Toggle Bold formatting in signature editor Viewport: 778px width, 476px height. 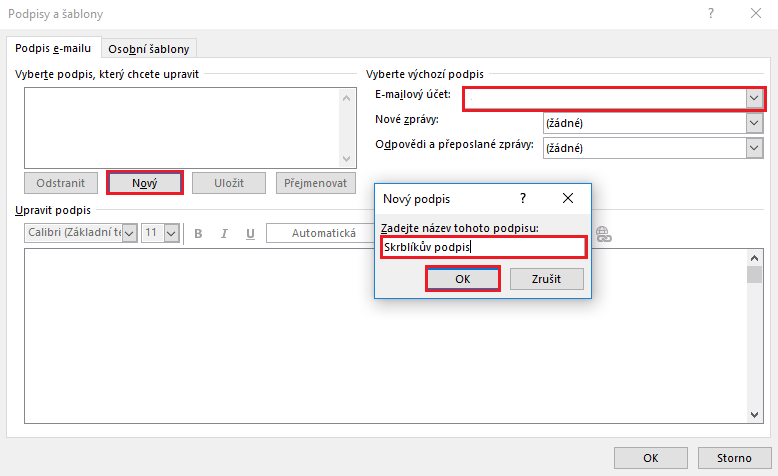198,233
